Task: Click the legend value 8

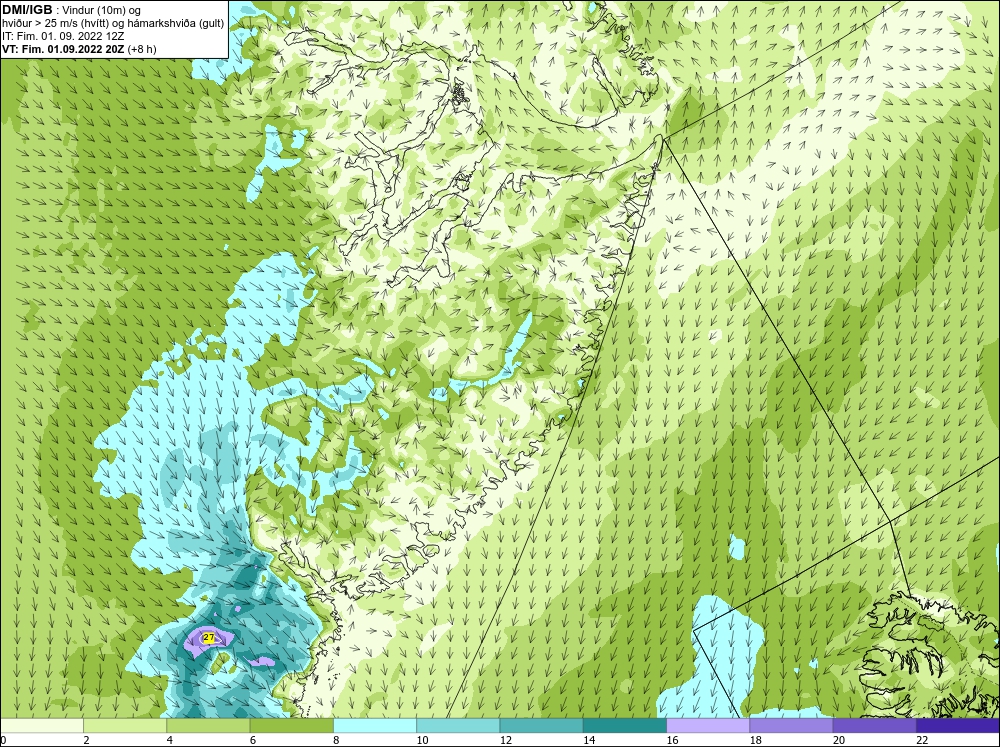Action: 336,740
